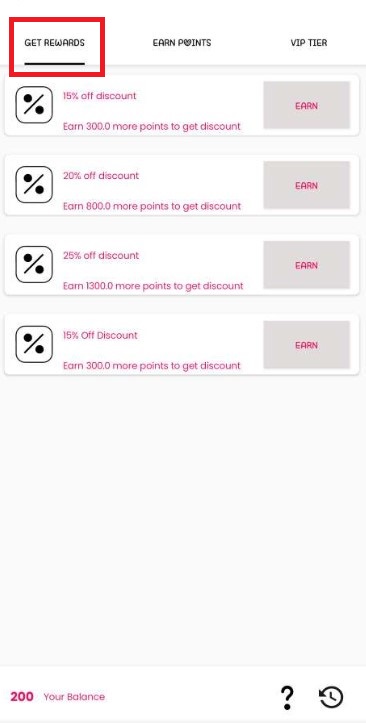Tap the percent icon on the first 15% off discount card
Viewport: 366px width, 723px height.
34,105
